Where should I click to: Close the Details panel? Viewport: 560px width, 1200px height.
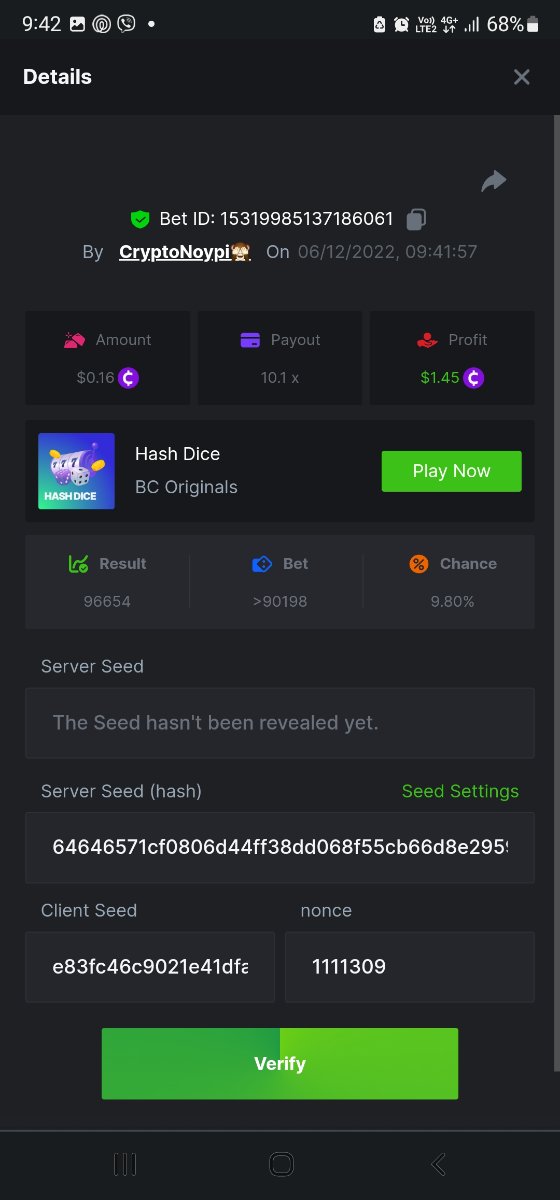[521, 77]
